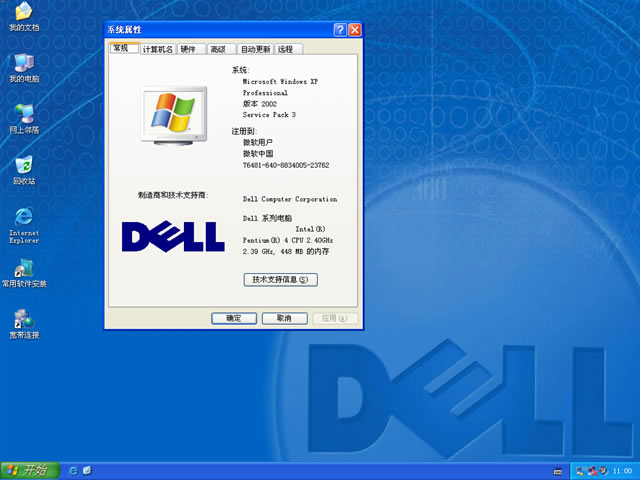The image size is (640, 480).
Task: Open the 高级 tab
Action: 221,49
